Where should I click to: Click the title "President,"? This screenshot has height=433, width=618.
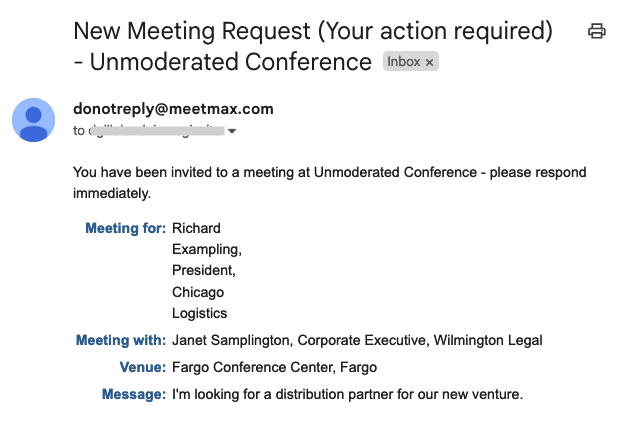[204, 270]
